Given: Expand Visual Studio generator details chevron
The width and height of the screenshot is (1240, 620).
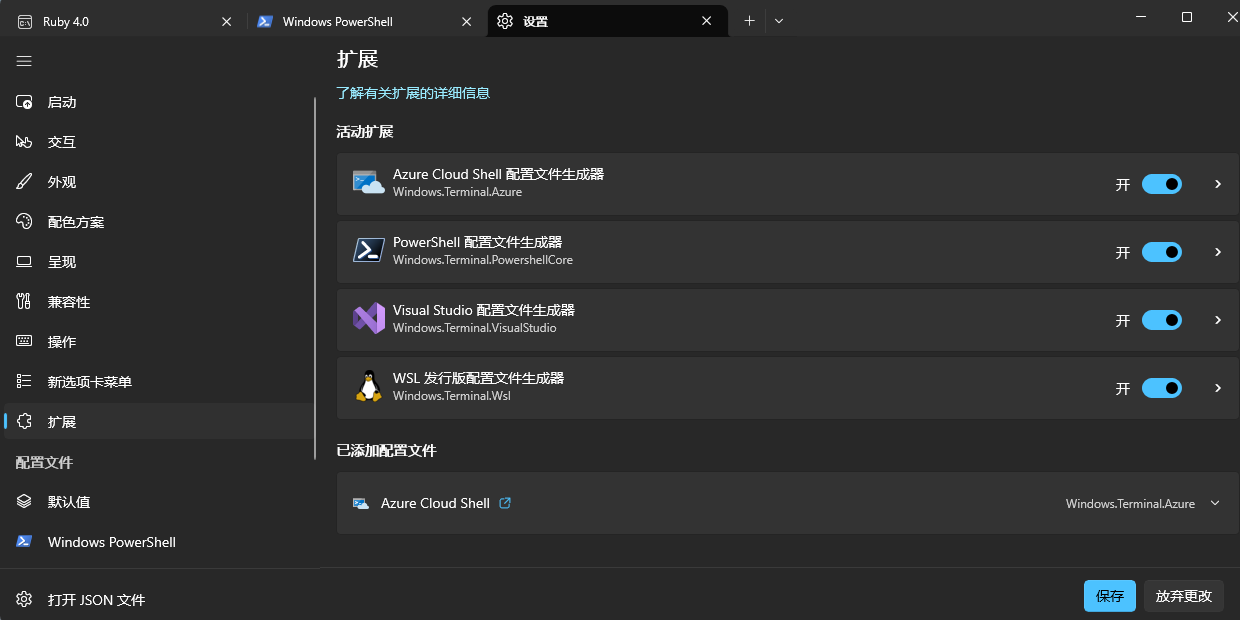Looking at the screenshot, I should point(1218,320).
